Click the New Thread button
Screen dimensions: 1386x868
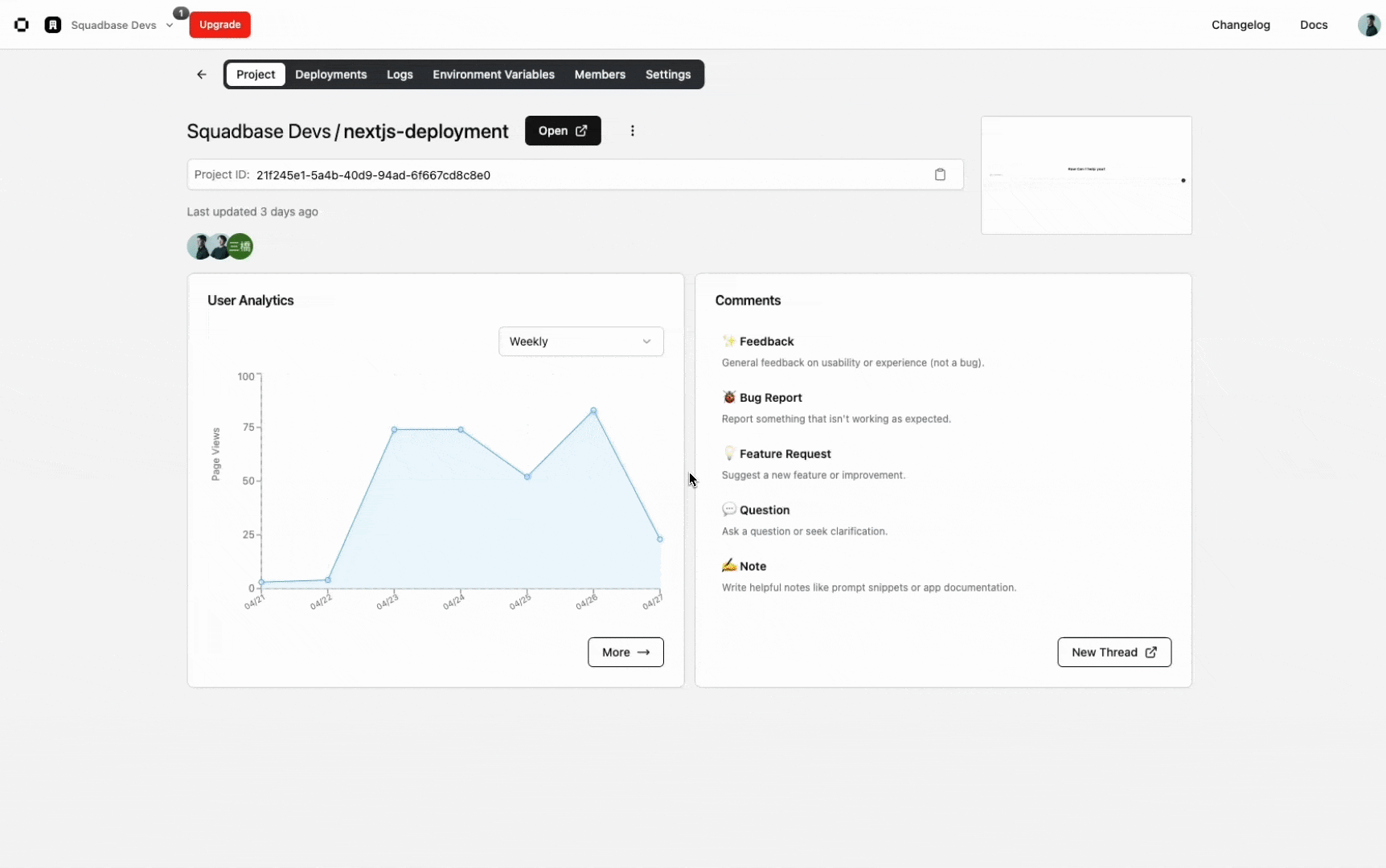[1114, 653]
